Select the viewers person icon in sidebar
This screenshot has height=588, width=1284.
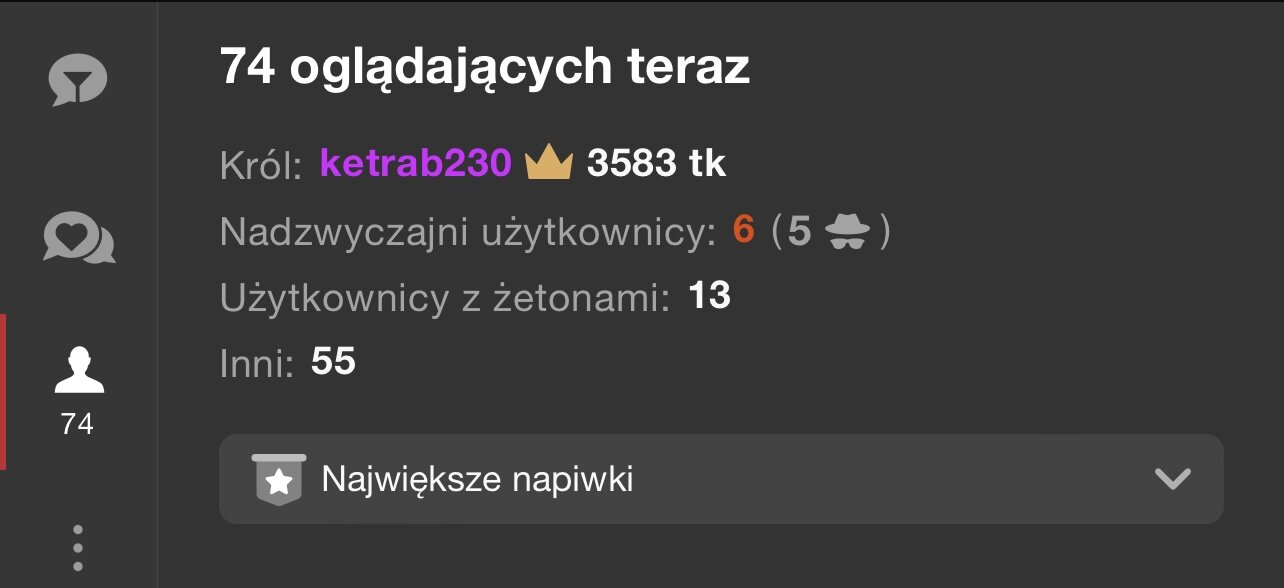coord(78,370)
